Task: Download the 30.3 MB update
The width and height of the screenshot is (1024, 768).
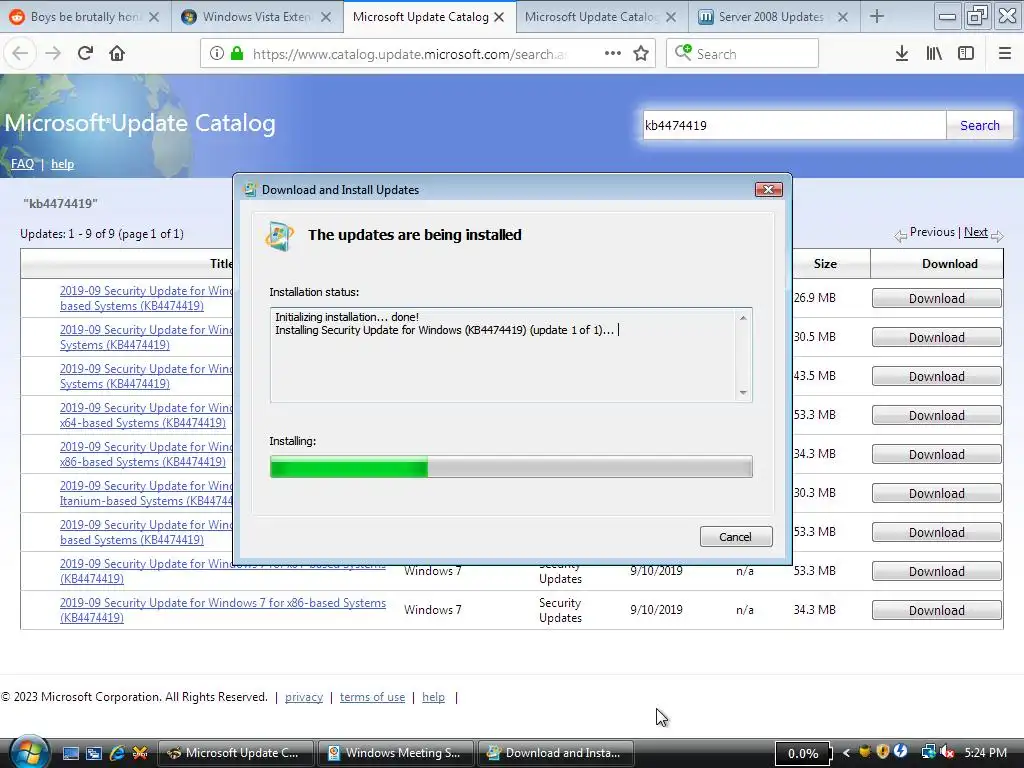Action: pos(936,494)
